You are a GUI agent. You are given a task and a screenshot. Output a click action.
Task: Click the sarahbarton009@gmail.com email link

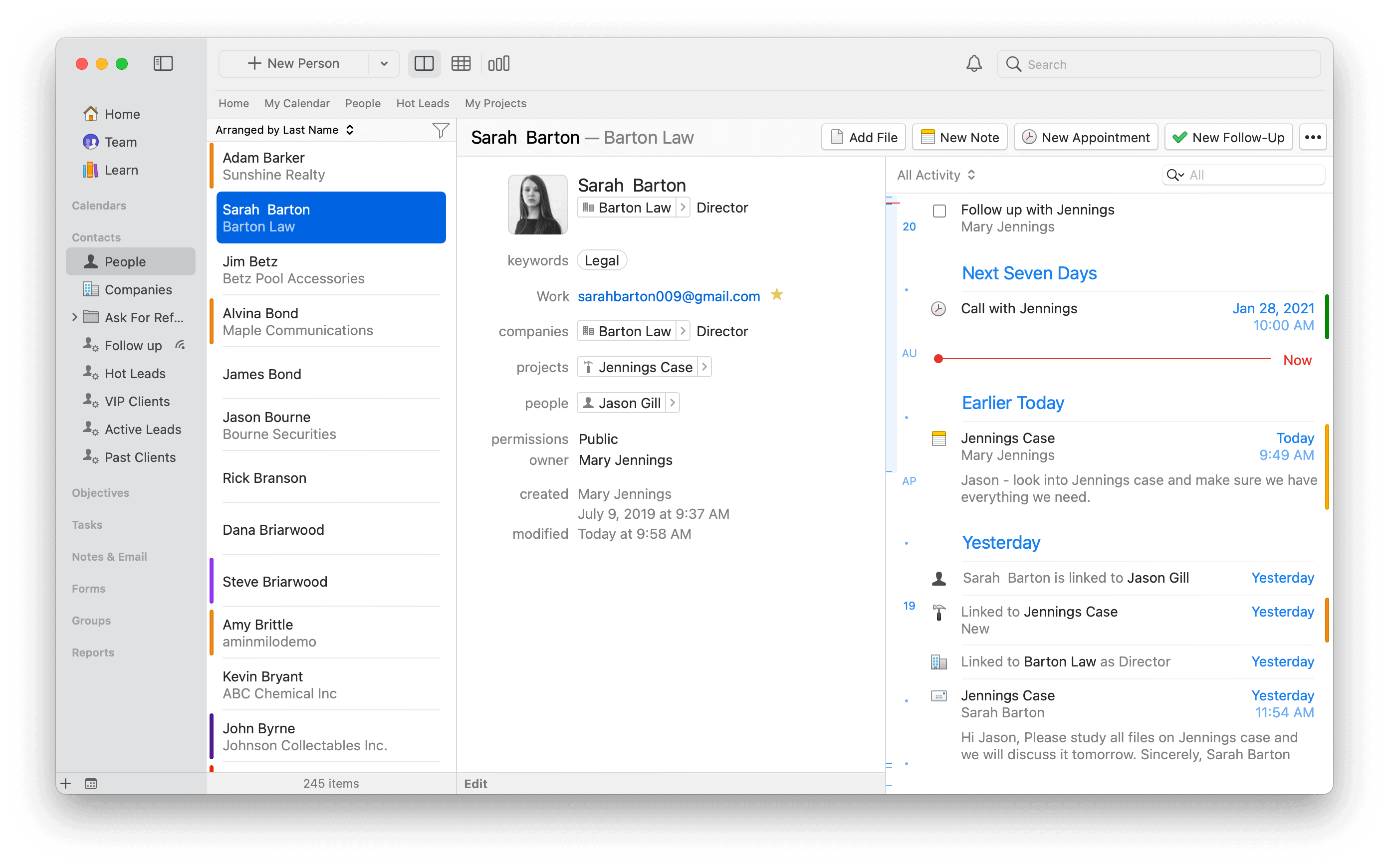click(669, 296)
